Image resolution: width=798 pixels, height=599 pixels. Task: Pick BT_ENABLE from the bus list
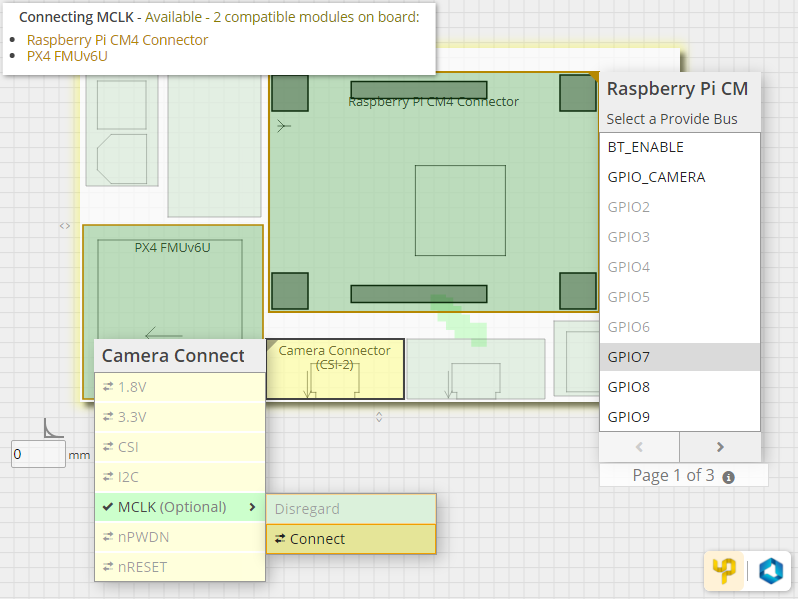tap(679, 147)
